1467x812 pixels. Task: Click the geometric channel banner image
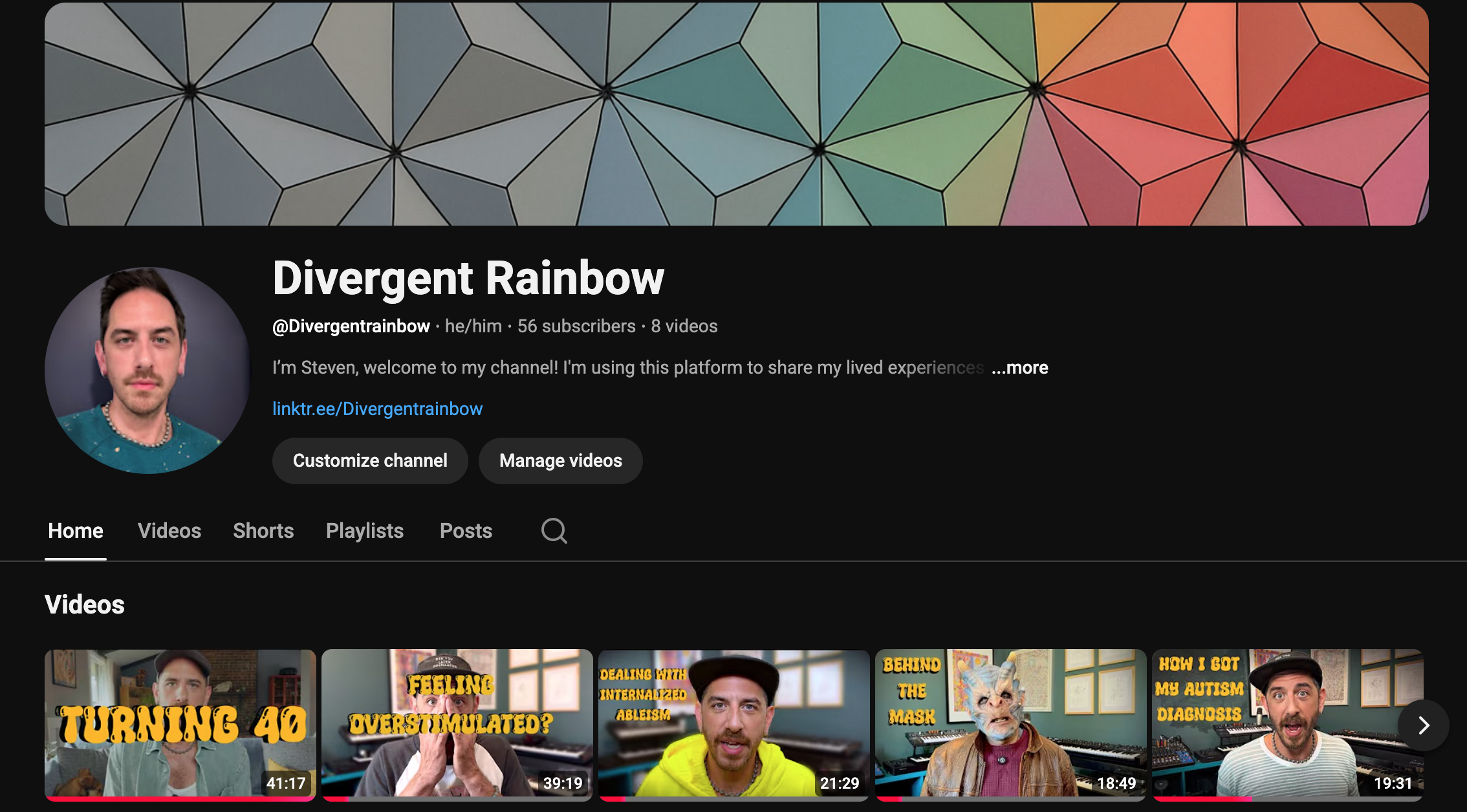coord(736,114)
